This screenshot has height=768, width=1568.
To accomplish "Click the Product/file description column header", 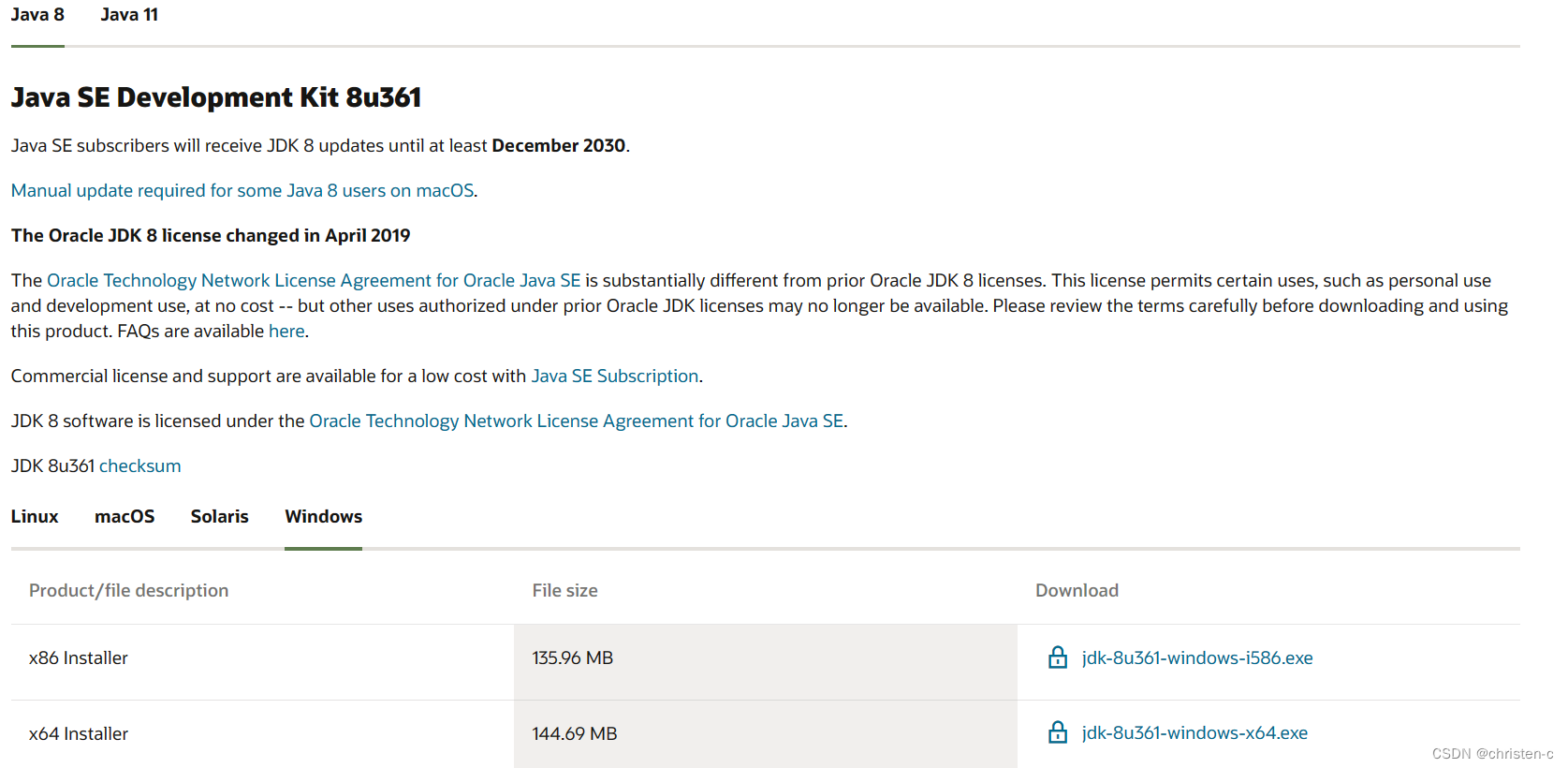I will [x=129, y=591].
